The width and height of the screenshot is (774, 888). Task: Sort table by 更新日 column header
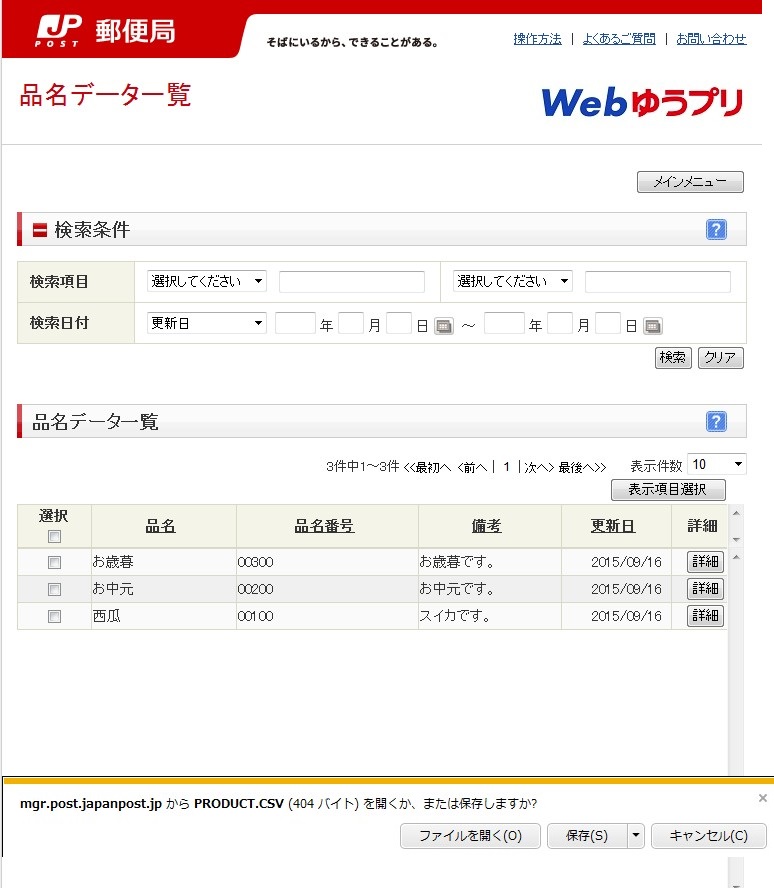click(x=612, y=526)
